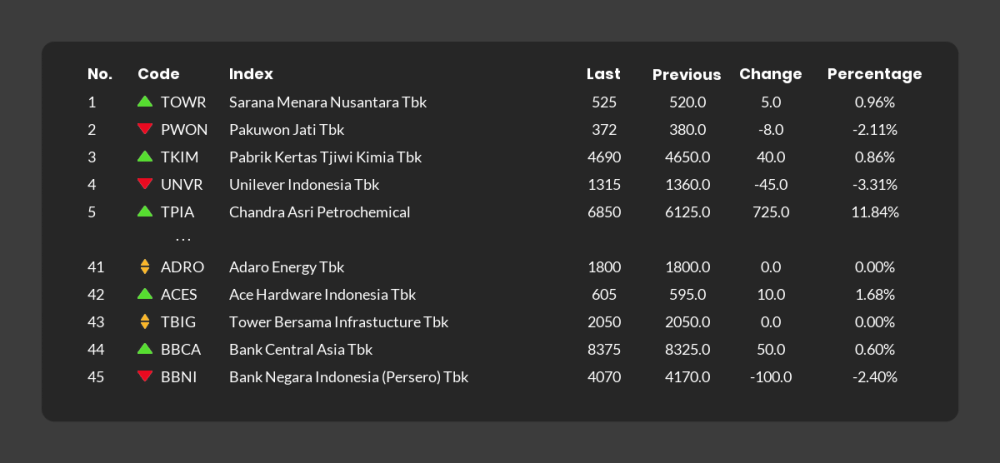Click the Change column header
This screenshot has width=1000, height=463.
pos(770,75)
